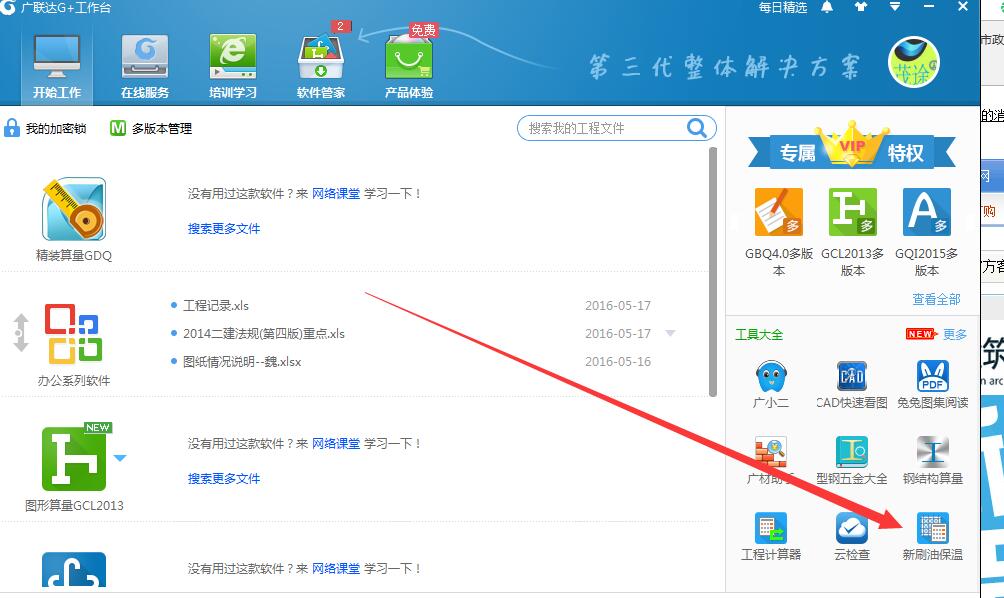
Task: Click the file list vertical scrollbar
Action: (x=713, y=272)
